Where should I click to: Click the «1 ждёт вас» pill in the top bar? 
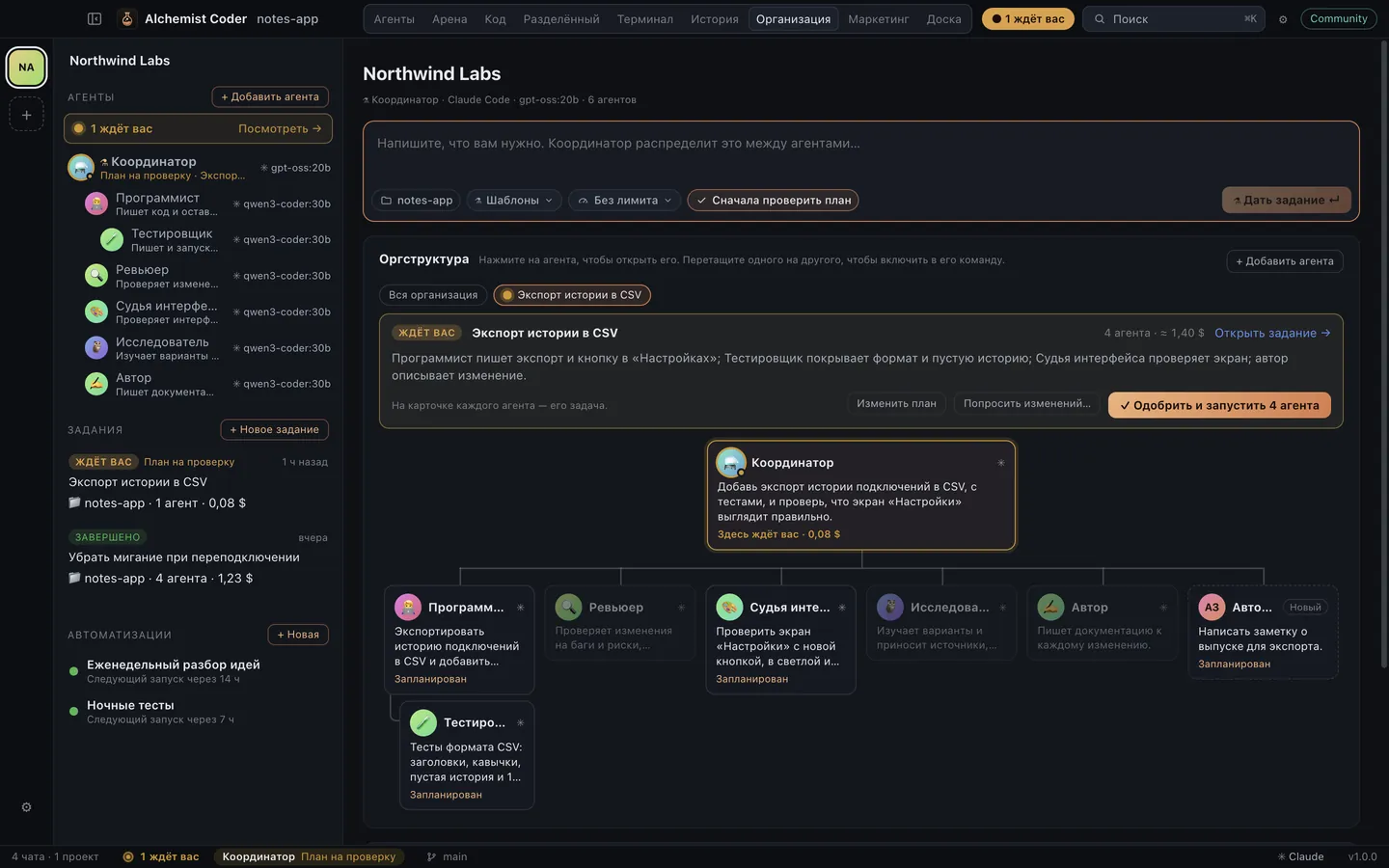(x=1028, y=19)
